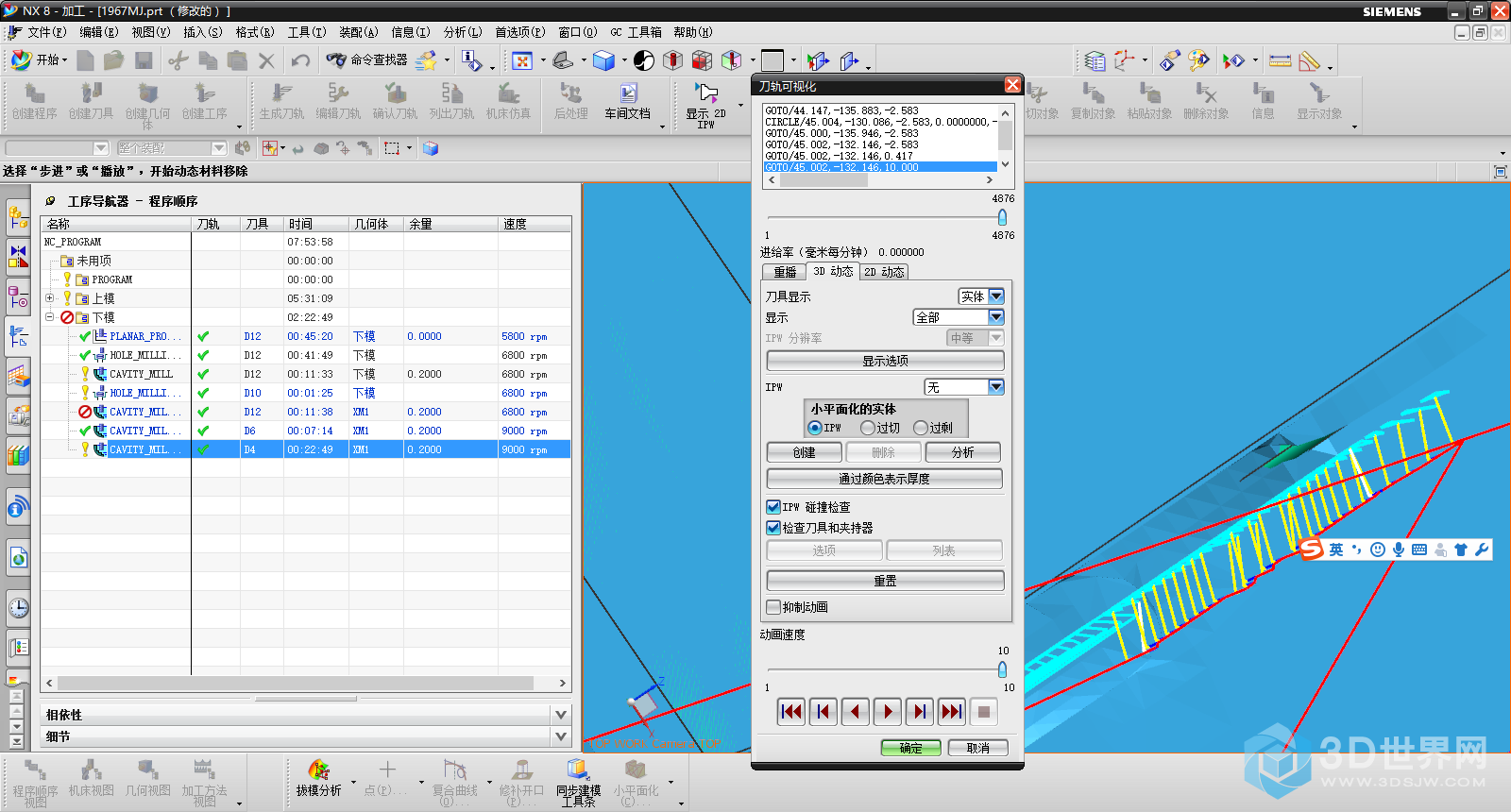This screenshot has width=1511, height=812.
Task: Open the Command Finder tool
Action: point(367,59)
